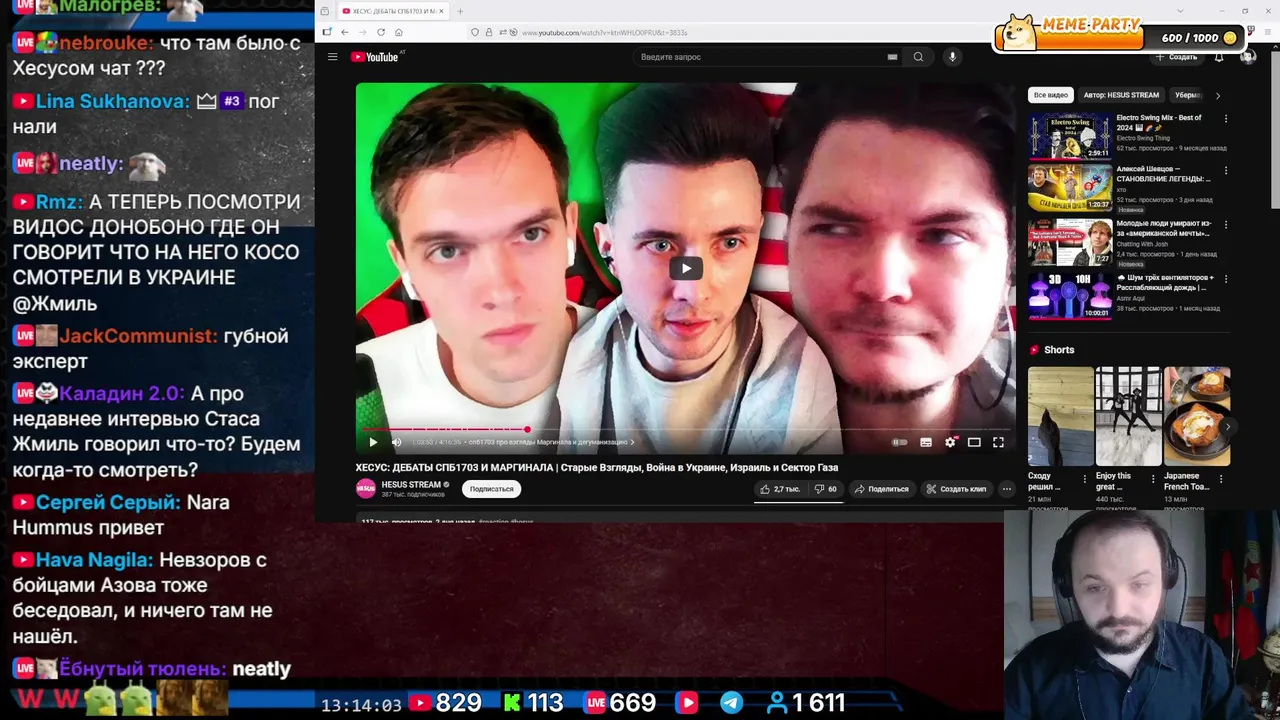Image resolution: width=1280 pixels, height=720 pixels.
Task: Click the Kick K icon in overlay bar
Action: [x=512, y=703]
